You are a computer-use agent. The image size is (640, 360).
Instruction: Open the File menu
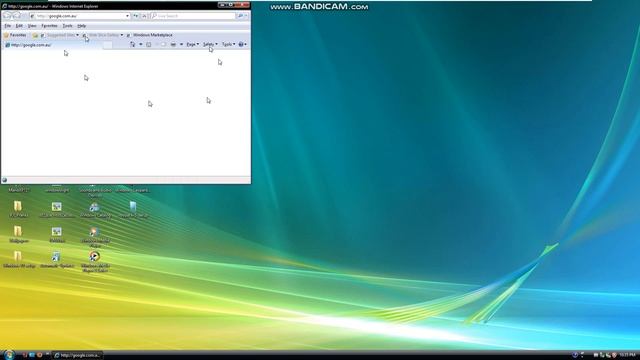point(8,26)
